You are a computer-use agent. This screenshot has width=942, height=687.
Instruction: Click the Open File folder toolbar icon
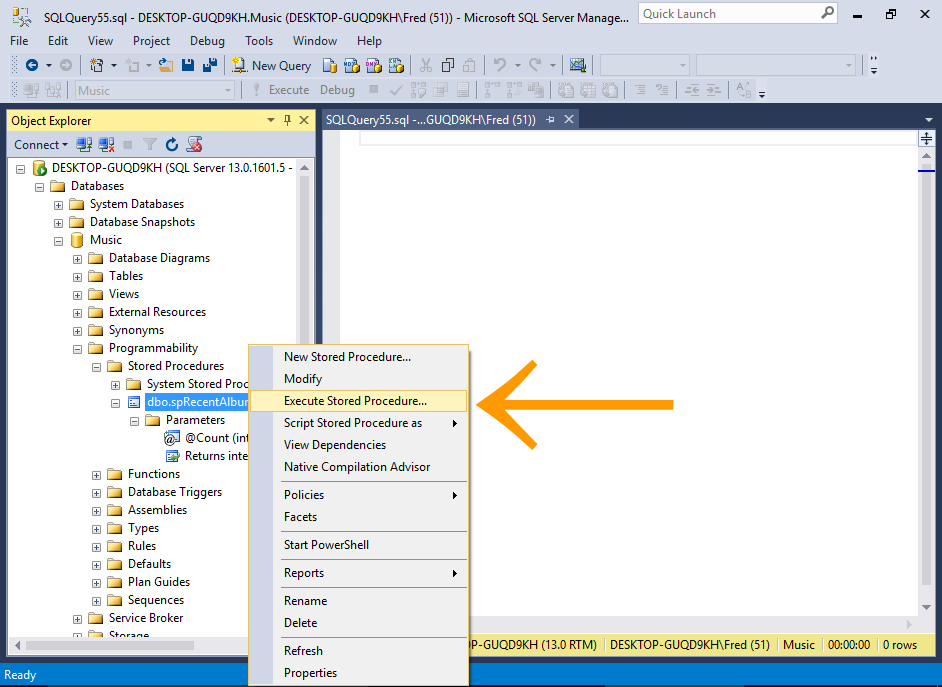[166, 65]
